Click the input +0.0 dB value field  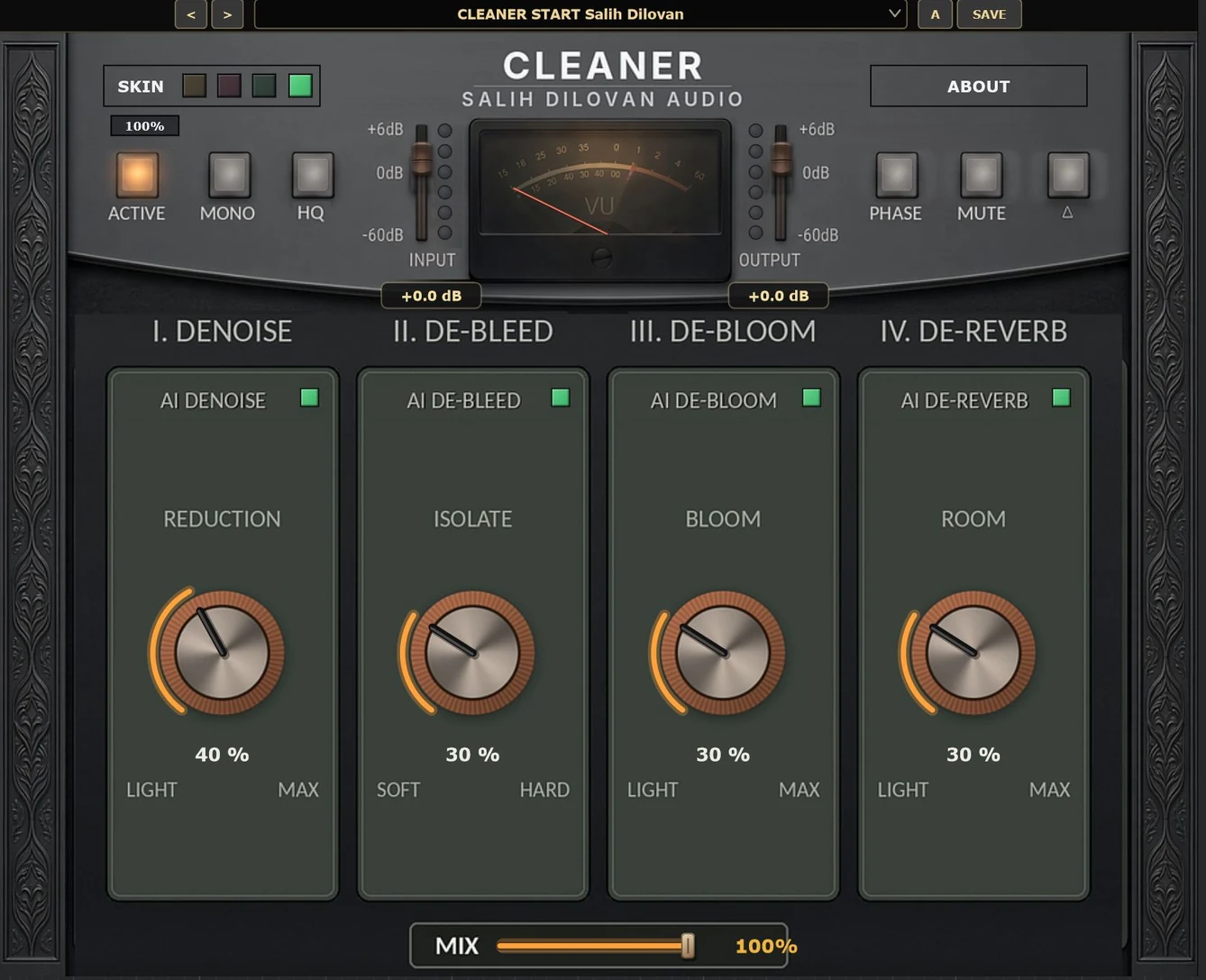[x=431, y=296]
